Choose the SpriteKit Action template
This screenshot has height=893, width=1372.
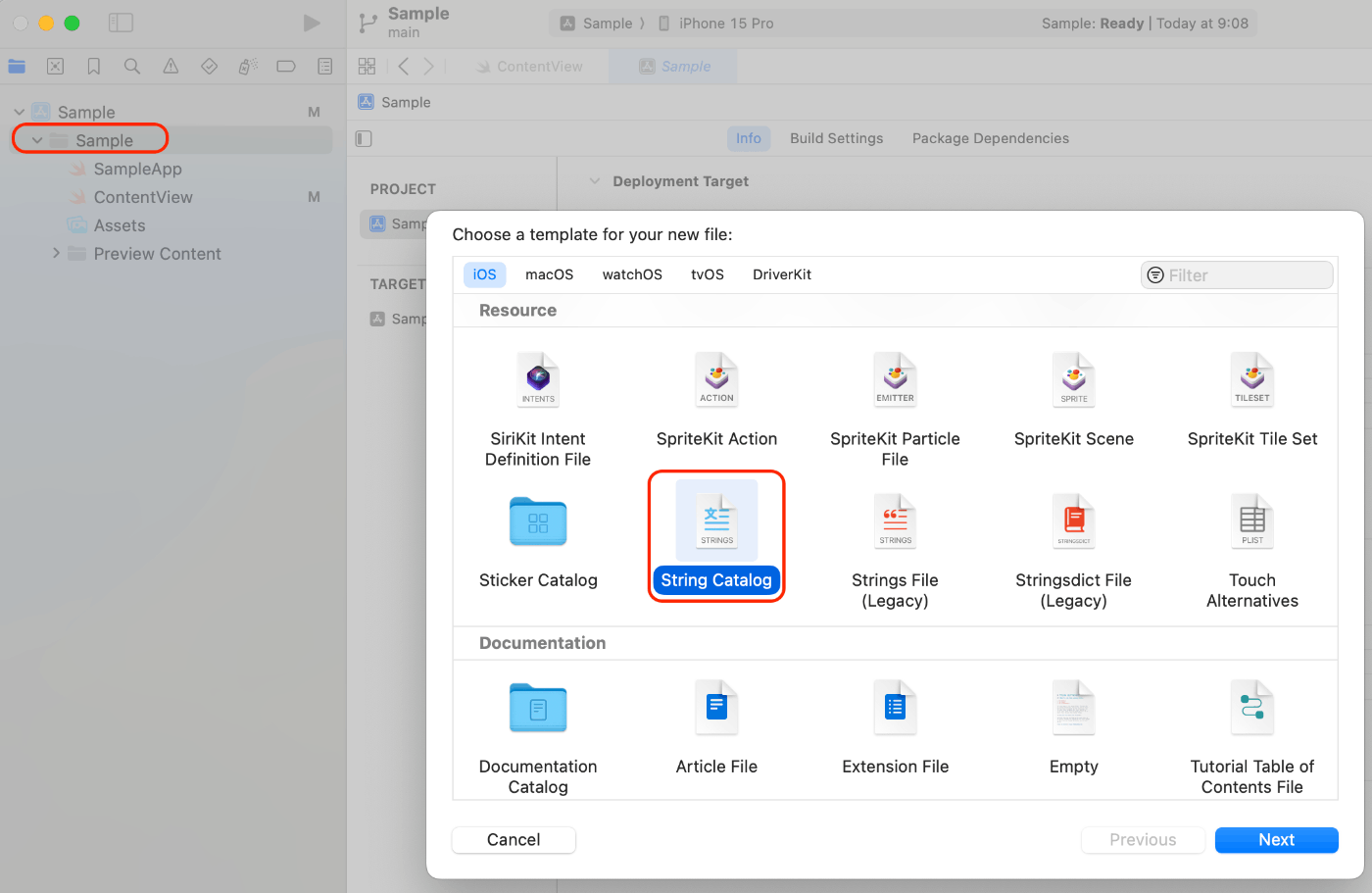click(716, 400)
